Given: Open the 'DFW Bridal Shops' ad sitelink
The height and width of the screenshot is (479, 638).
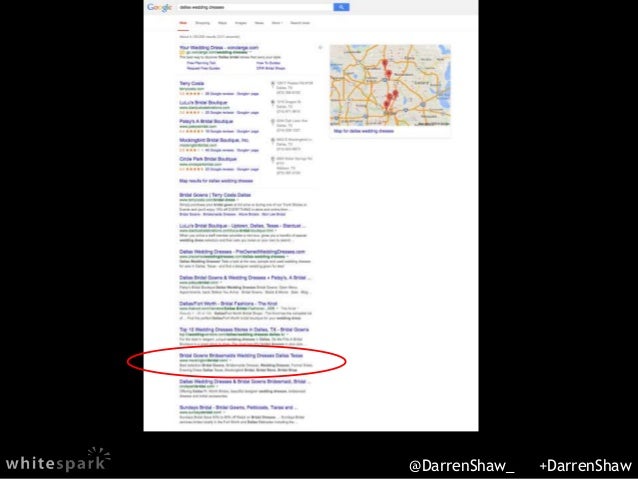Looking at the screenshot, I should tap(271, 68).
